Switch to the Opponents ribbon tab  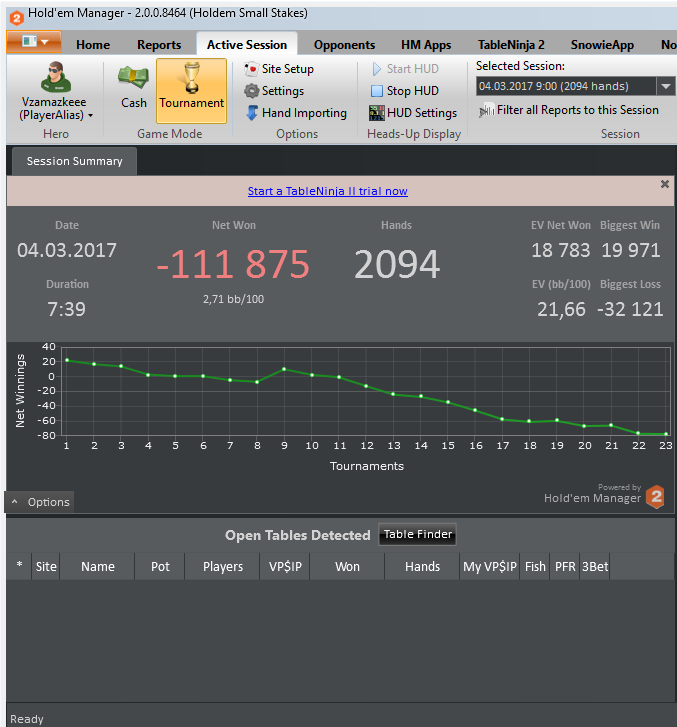[344, 45]
